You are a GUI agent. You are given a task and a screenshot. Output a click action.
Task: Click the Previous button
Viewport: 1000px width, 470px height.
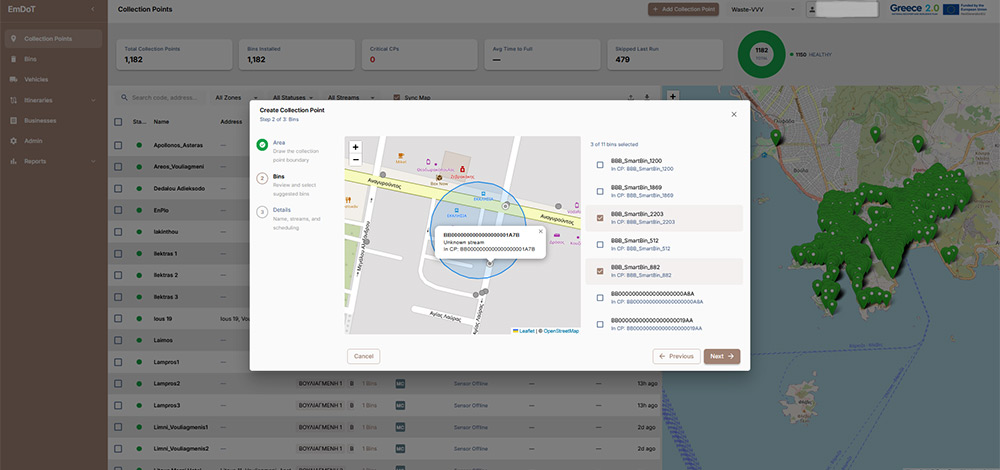[676, 356]
